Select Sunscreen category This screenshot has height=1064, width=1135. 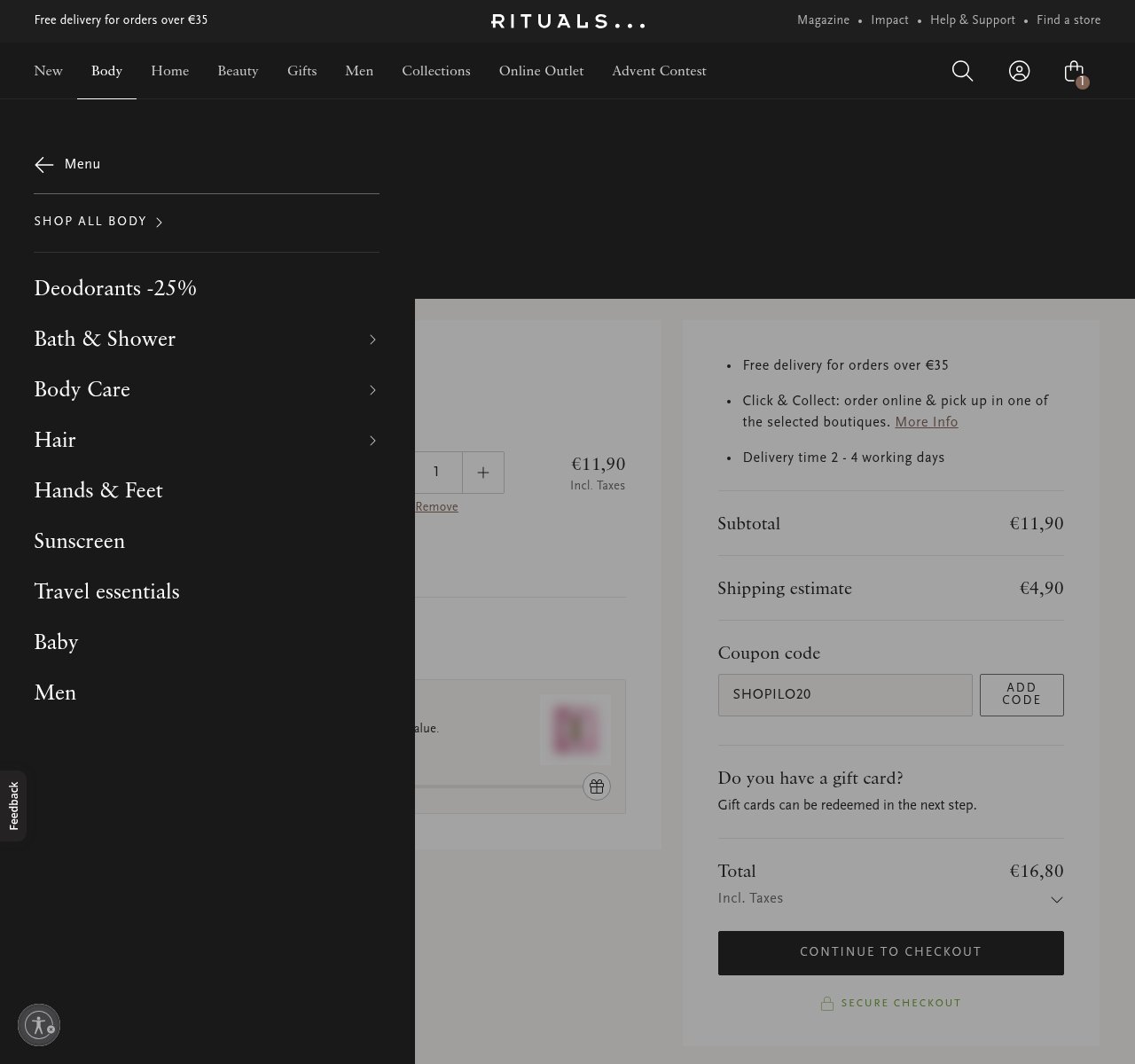[x=79, y=541]
